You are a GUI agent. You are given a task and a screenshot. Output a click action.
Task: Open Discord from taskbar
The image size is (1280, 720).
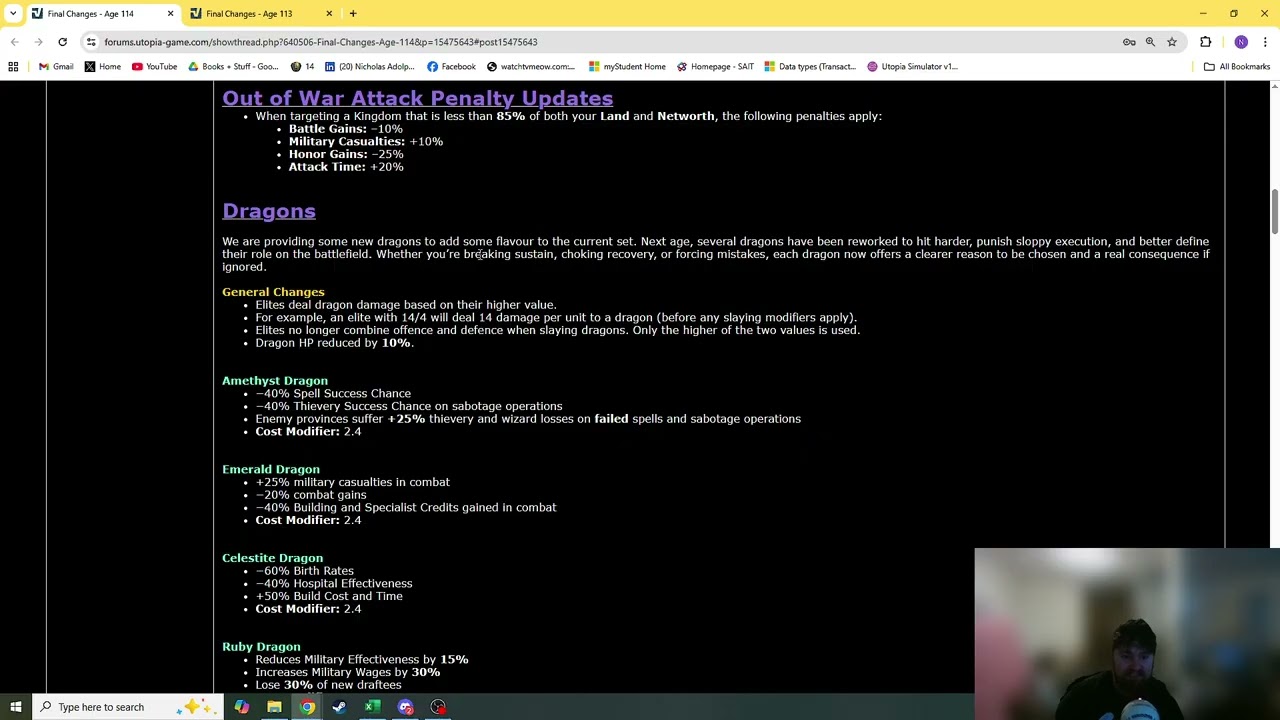(405, 707)
